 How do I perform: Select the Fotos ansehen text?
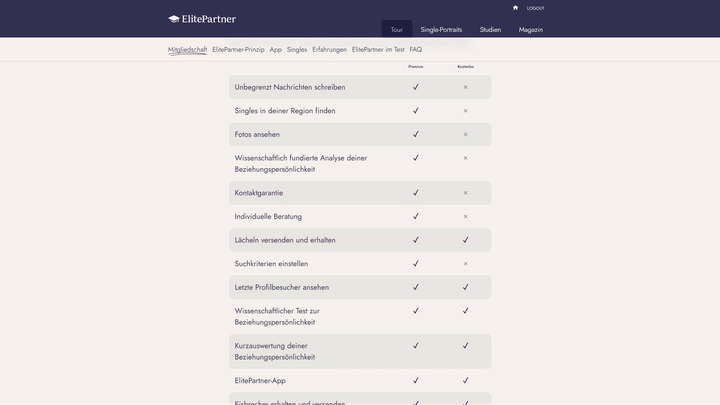[257, 135]
